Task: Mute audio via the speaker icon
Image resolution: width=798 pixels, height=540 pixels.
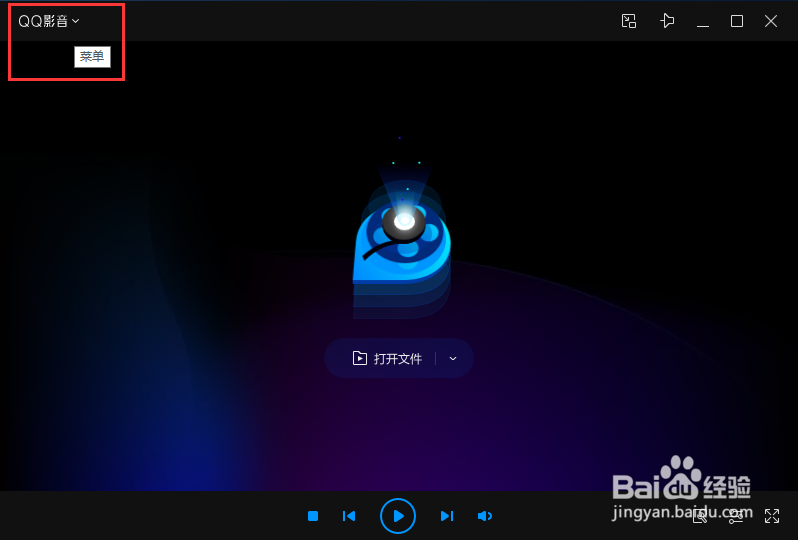Action: [x=484, y=516]
